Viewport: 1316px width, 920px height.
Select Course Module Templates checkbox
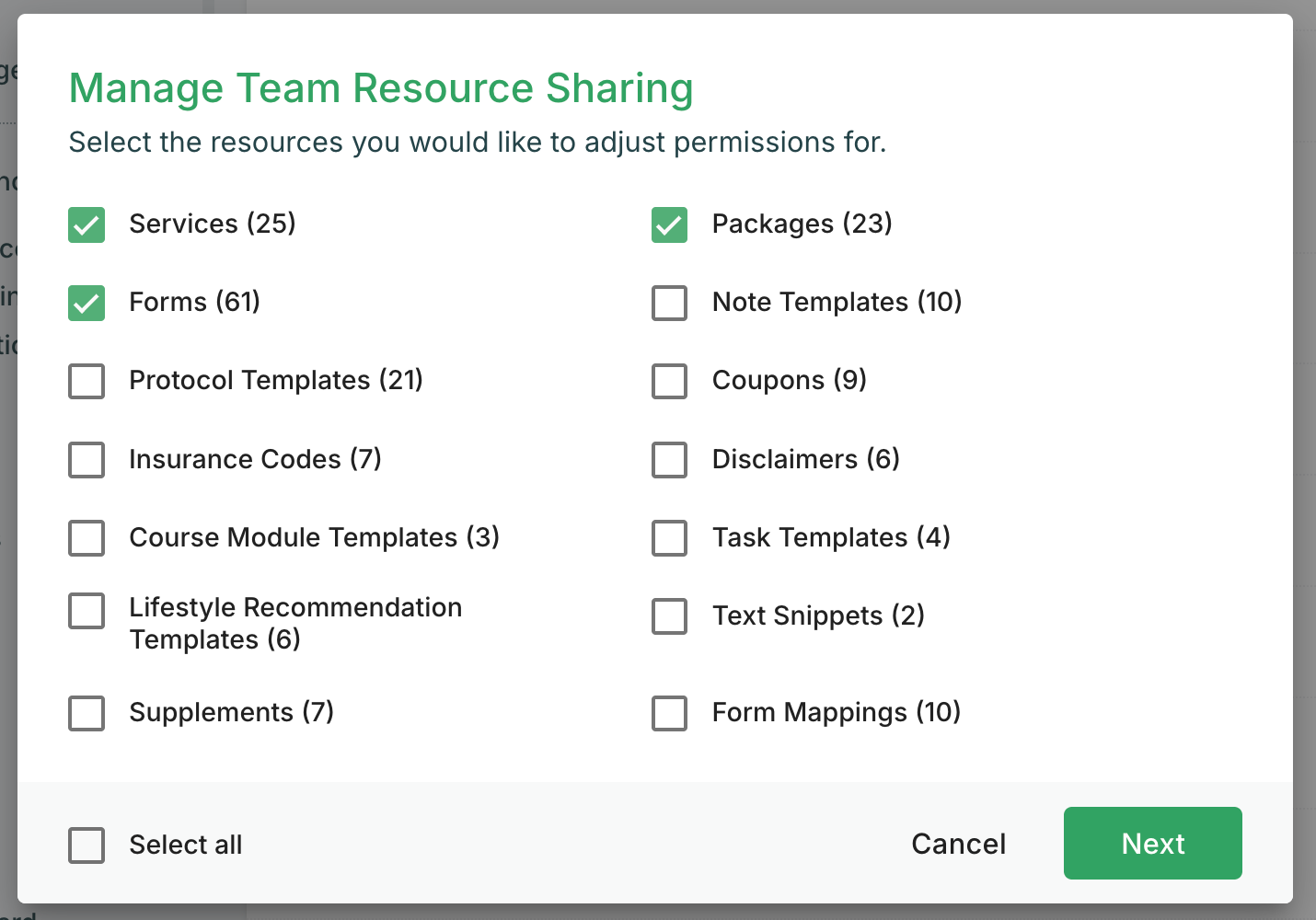[x=87, y=538]
